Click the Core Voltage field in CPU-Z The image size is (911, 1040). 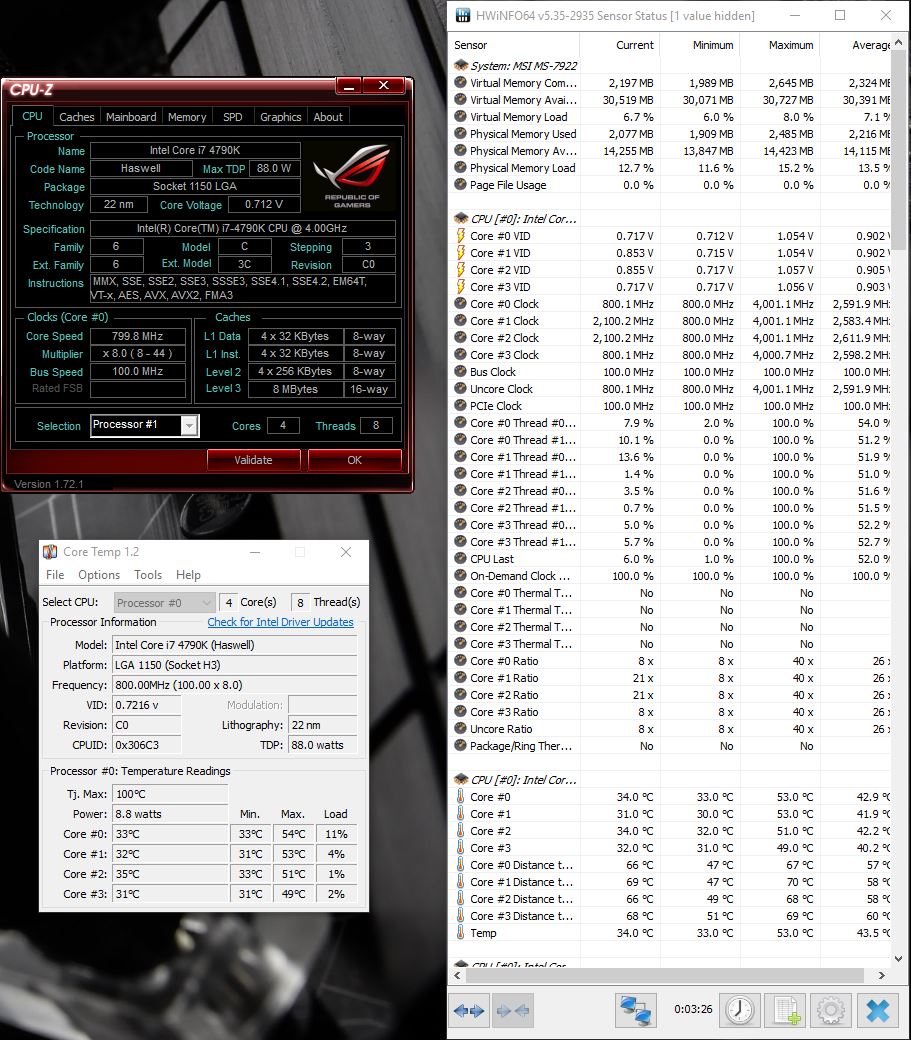(x=264, y=204)
